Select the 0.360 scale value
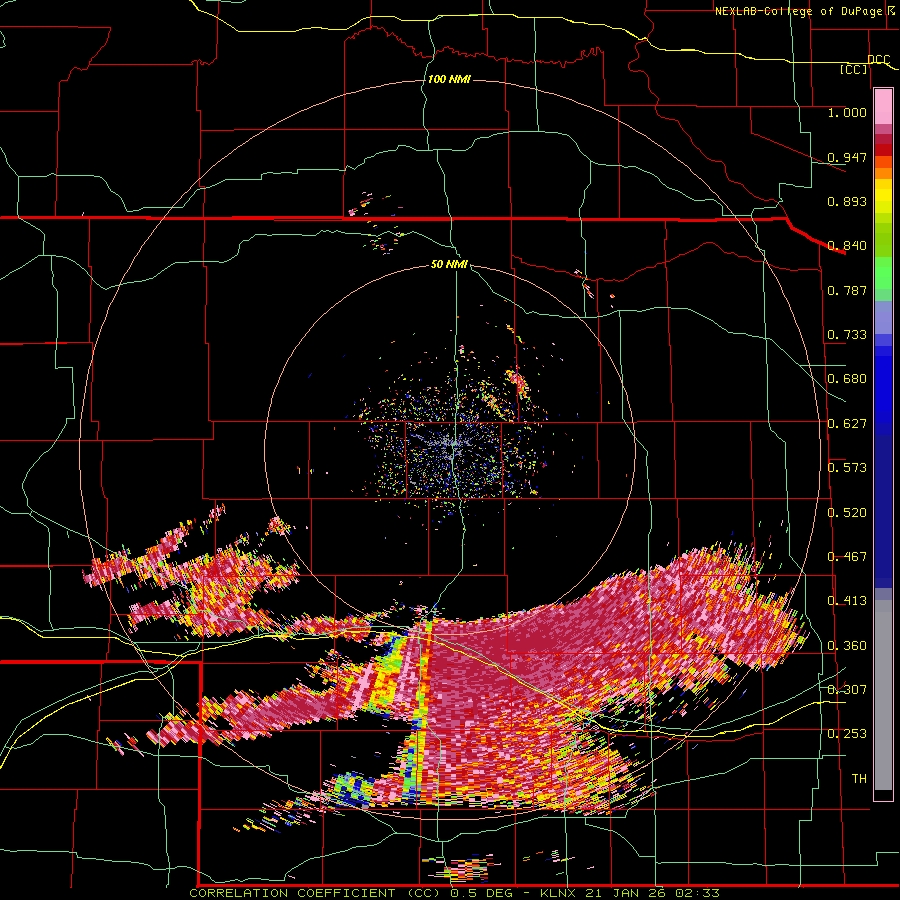Image resolution: width=900 pixels, height=900 pixels. pos(847,646)
